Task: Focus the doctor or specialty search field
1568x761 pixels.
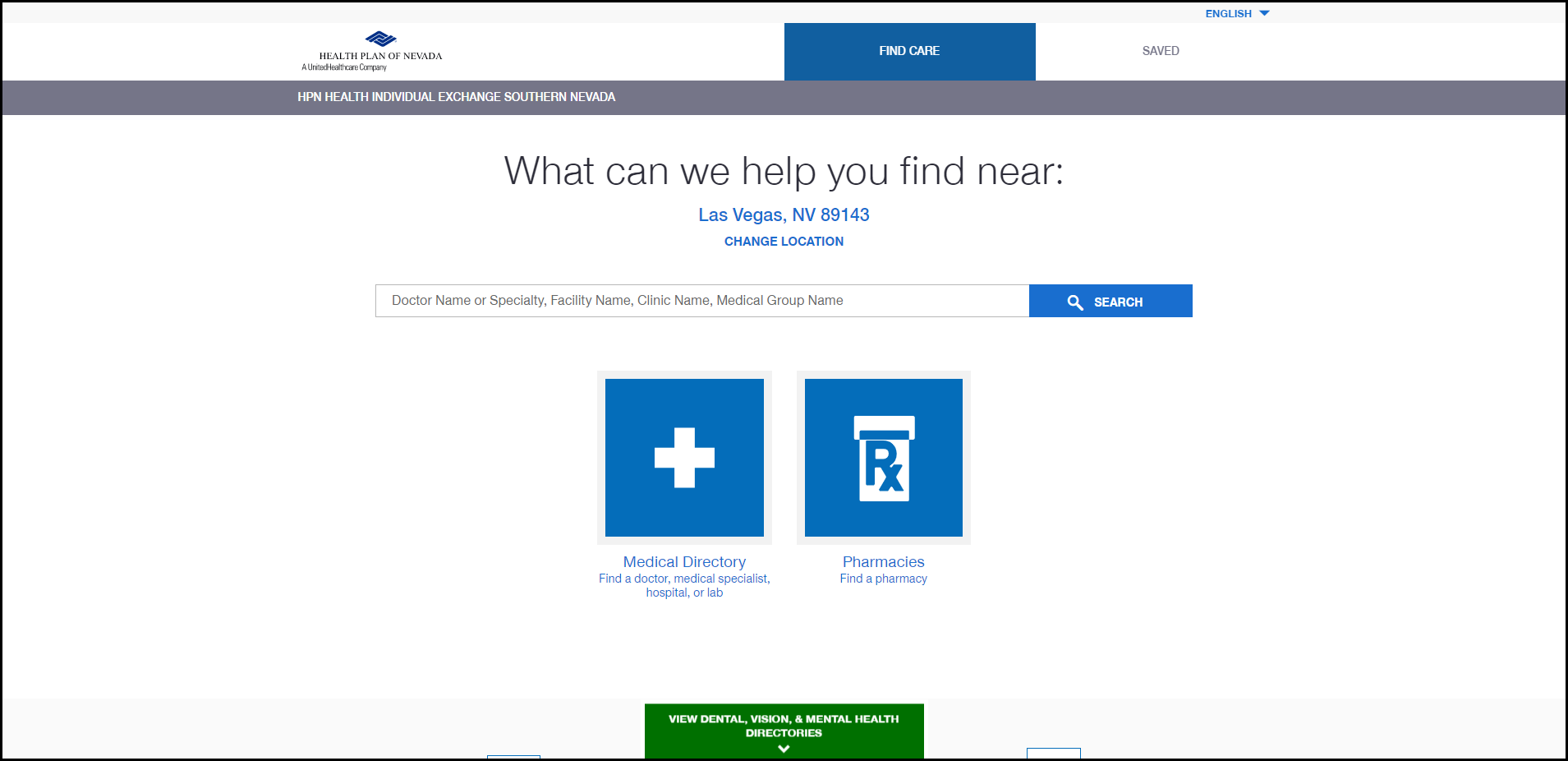Action: click(702, 301)
